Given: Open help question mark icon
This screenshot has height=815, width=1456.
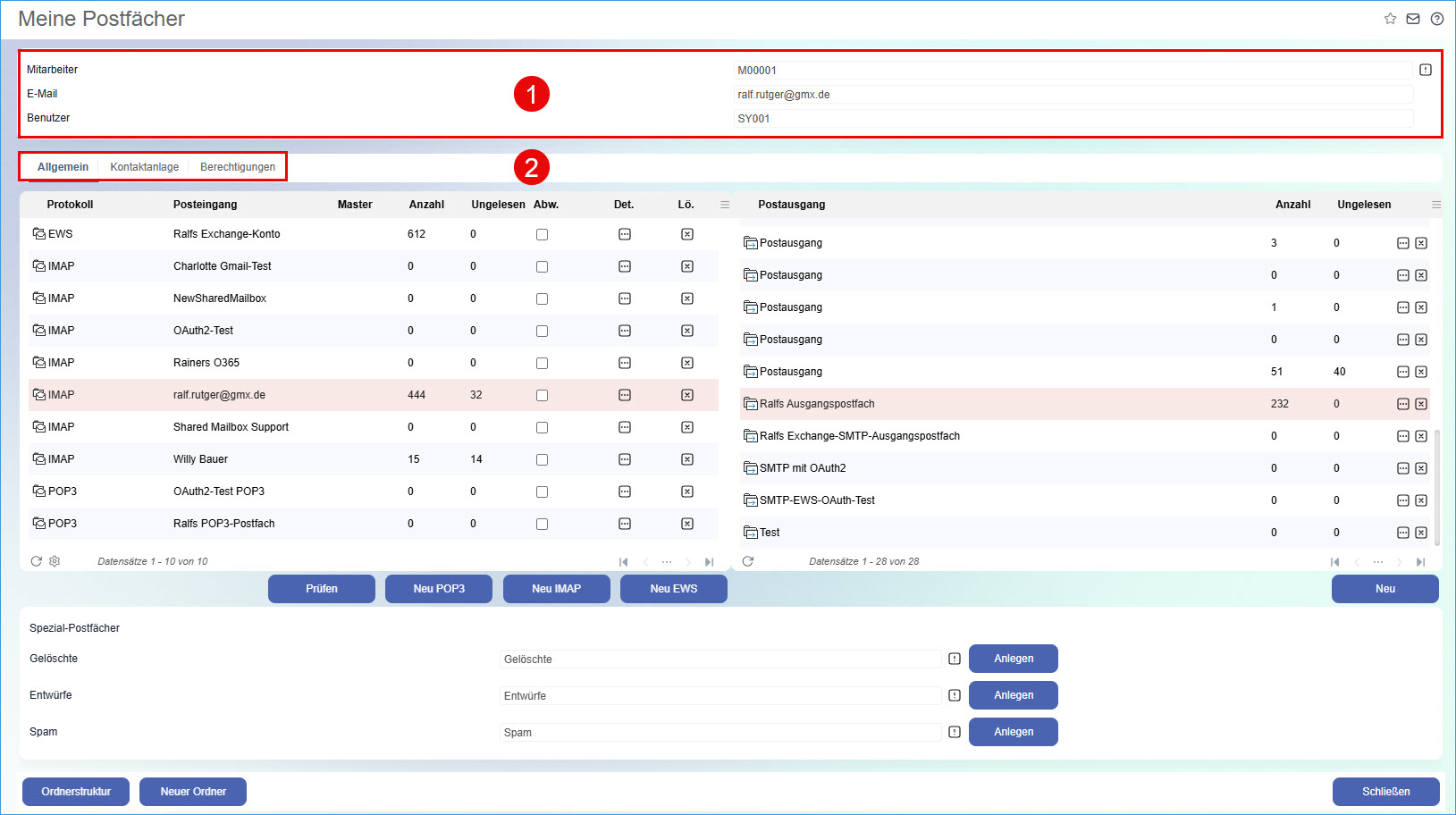Looking at the screenshot, I should [1437, 19].
